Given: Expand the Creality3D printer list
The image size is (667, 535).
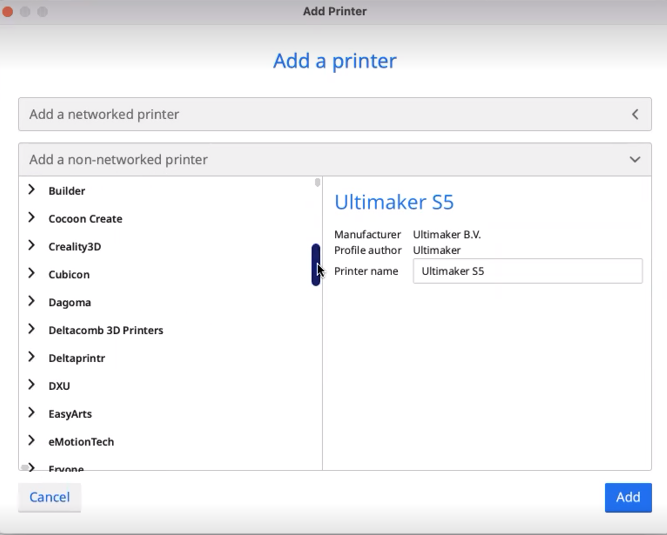Looking at the screenshot, I should click(x=31, y=245).
